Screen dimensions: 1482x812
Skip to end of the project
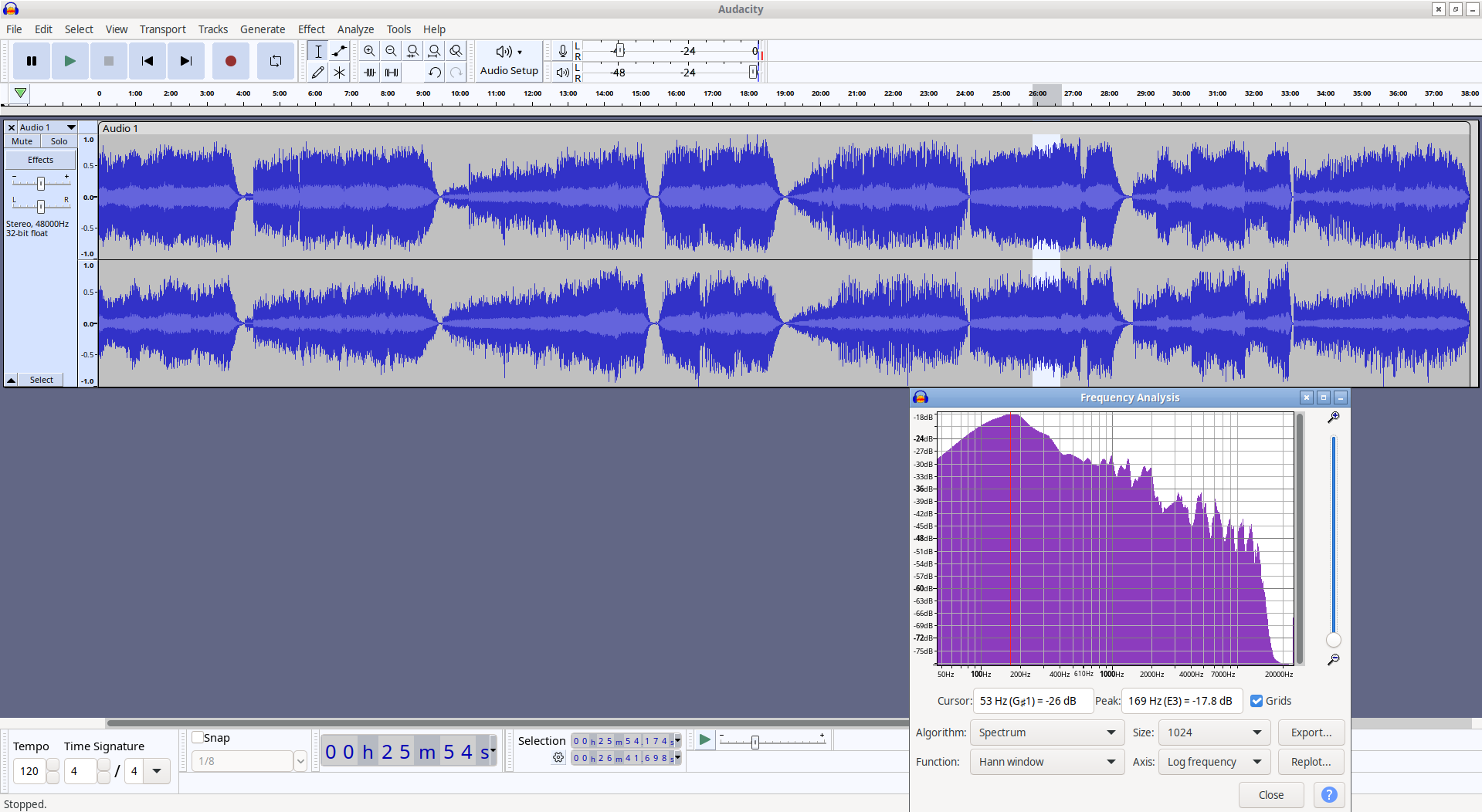click(186, 61)
